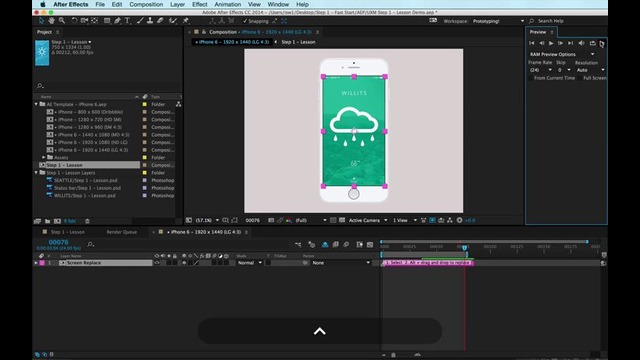Screen dimensions: 640x360
Task: Switch to Render Queue tab
Action: 122,232
